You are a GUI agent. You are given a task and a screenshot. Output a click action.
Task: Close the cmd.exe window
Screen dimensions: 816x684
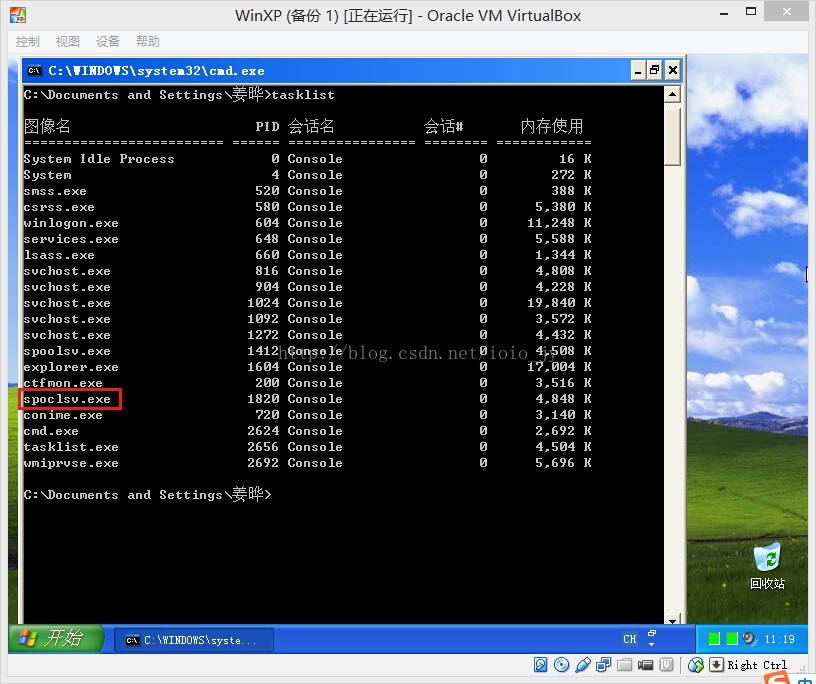pos(672,70)
